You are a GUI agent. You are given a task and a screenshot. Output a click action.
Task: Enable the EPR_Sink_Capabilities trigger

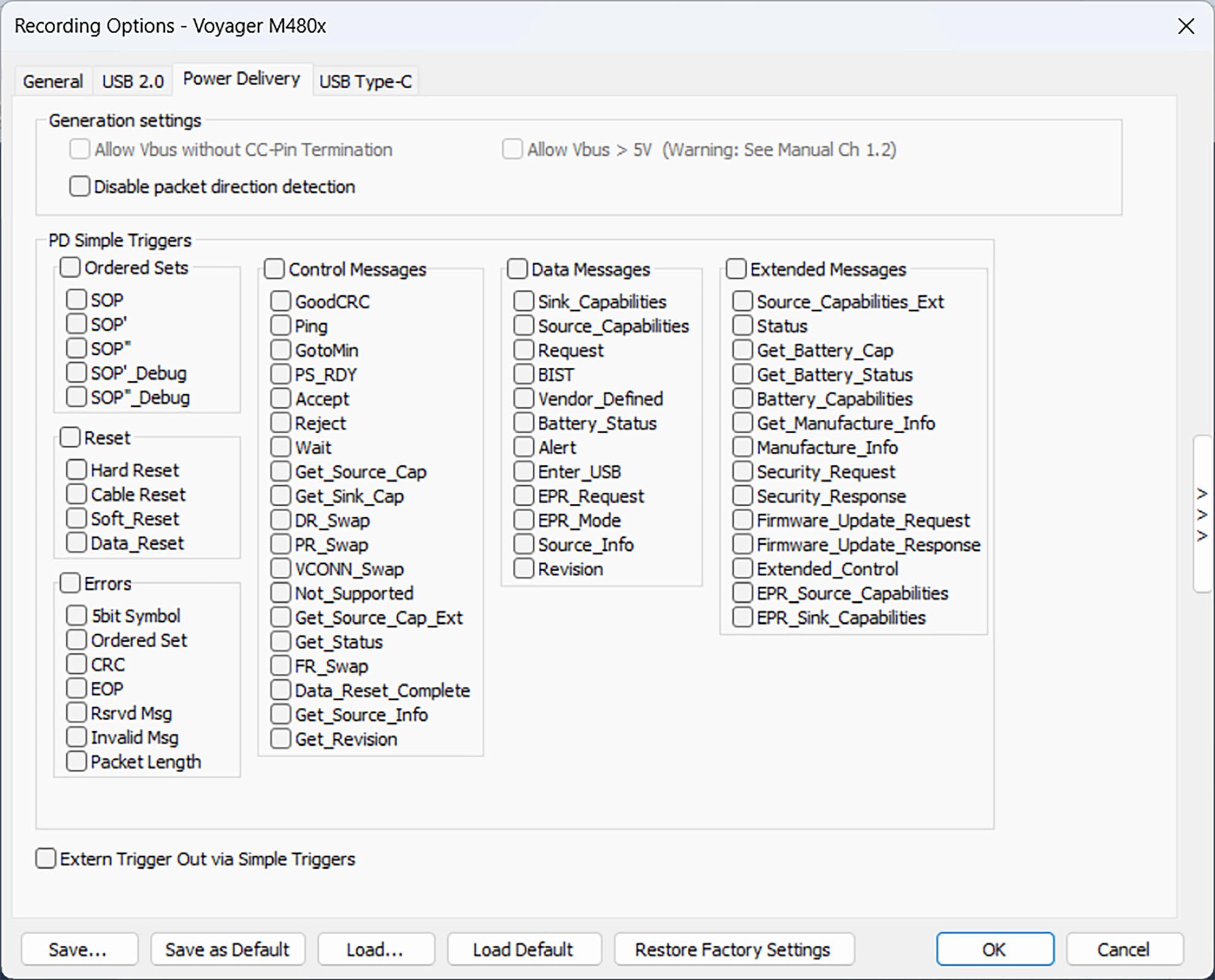[742, 617]
